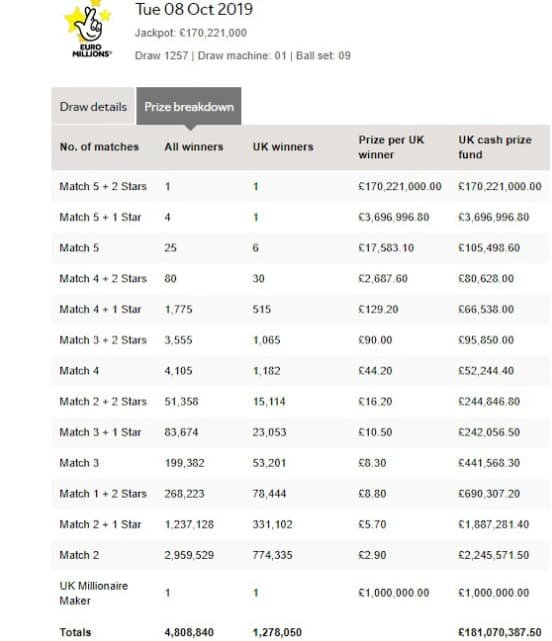
Task: Click the EuroMillions crossed-fingers logo
Action: (x=89, y=29)
